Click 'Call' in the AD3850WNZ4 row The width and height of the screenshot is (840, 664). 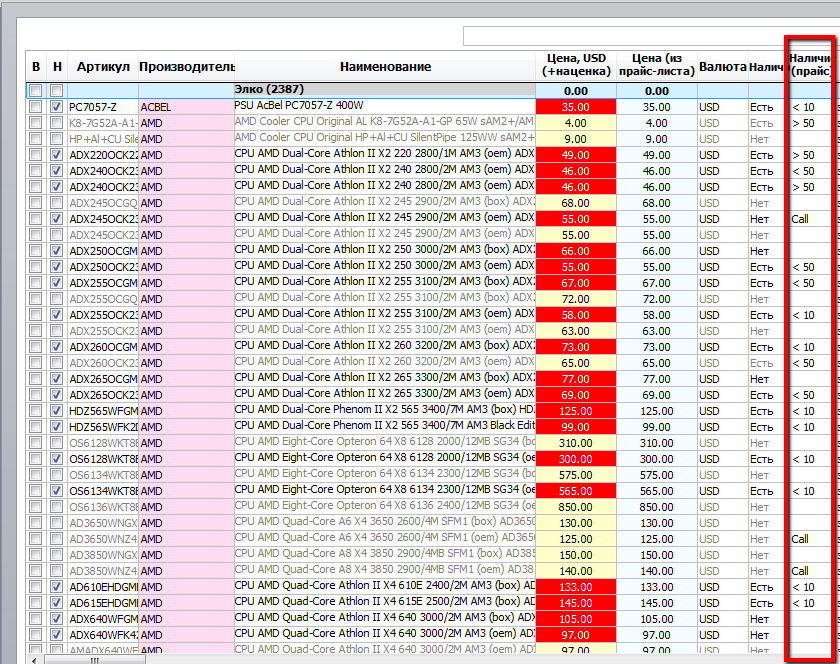tap(800, 571)
